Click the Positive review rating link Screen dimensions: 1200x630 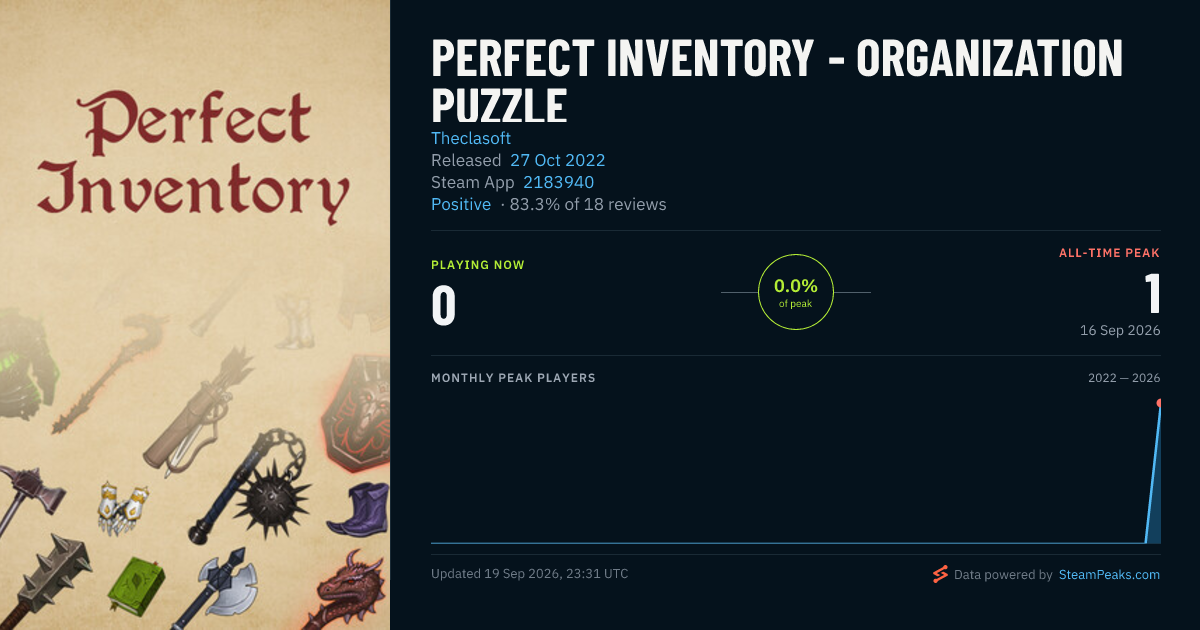(461, 204)
